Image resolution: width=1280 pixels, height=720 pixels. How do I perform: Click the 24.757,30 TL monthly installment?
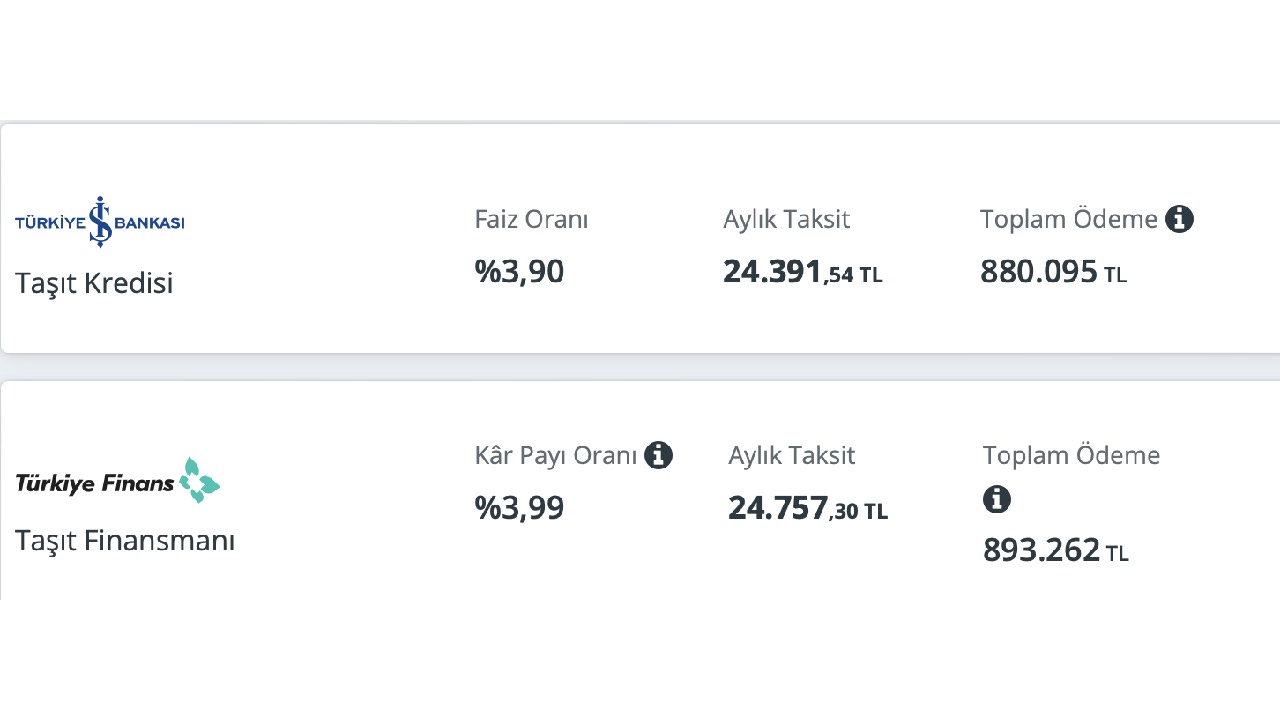(x=808, y=509)
